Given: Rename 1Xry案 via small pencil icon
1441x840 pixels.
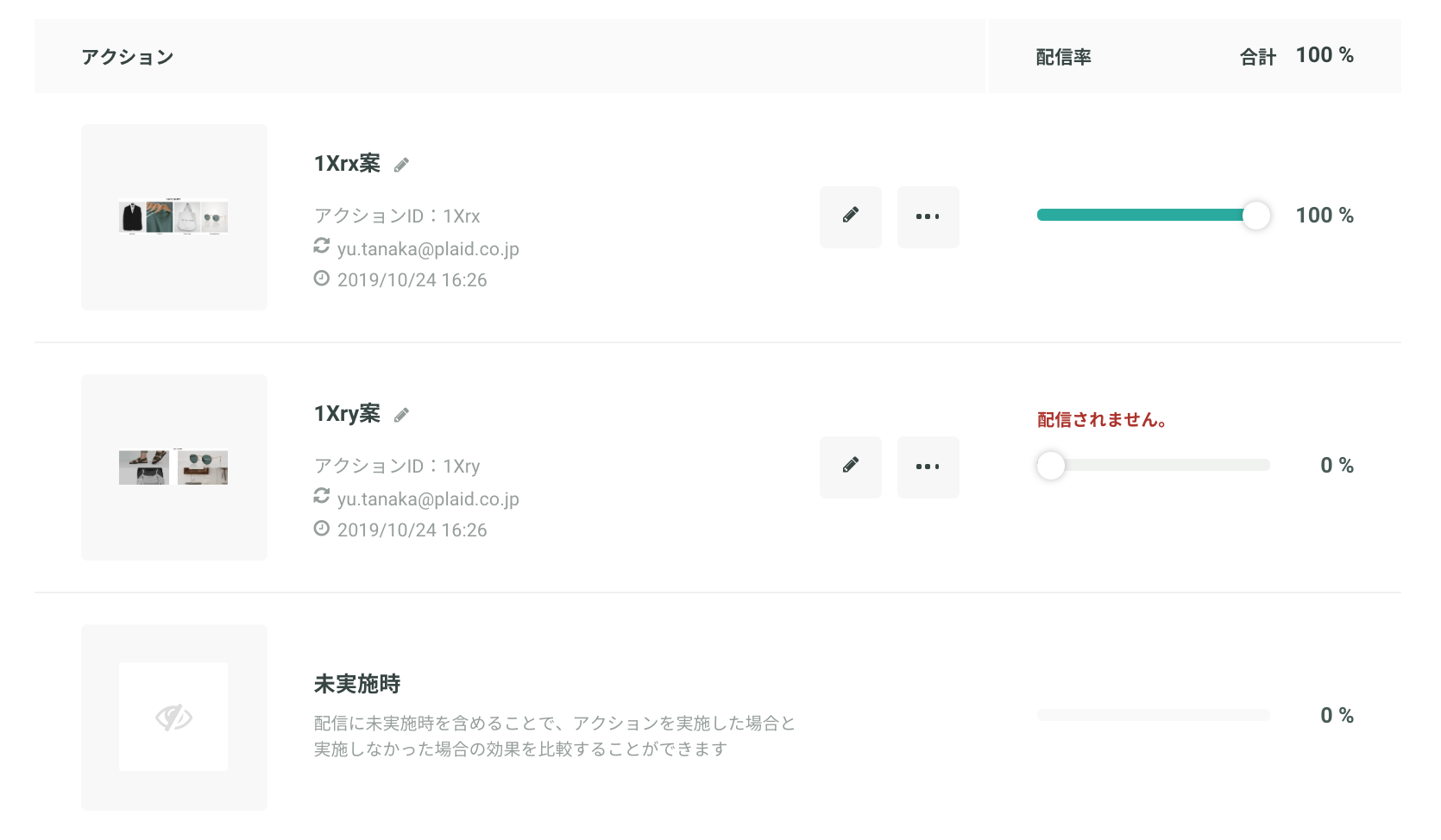Looking at the screenshot, I should coord(401,415).
